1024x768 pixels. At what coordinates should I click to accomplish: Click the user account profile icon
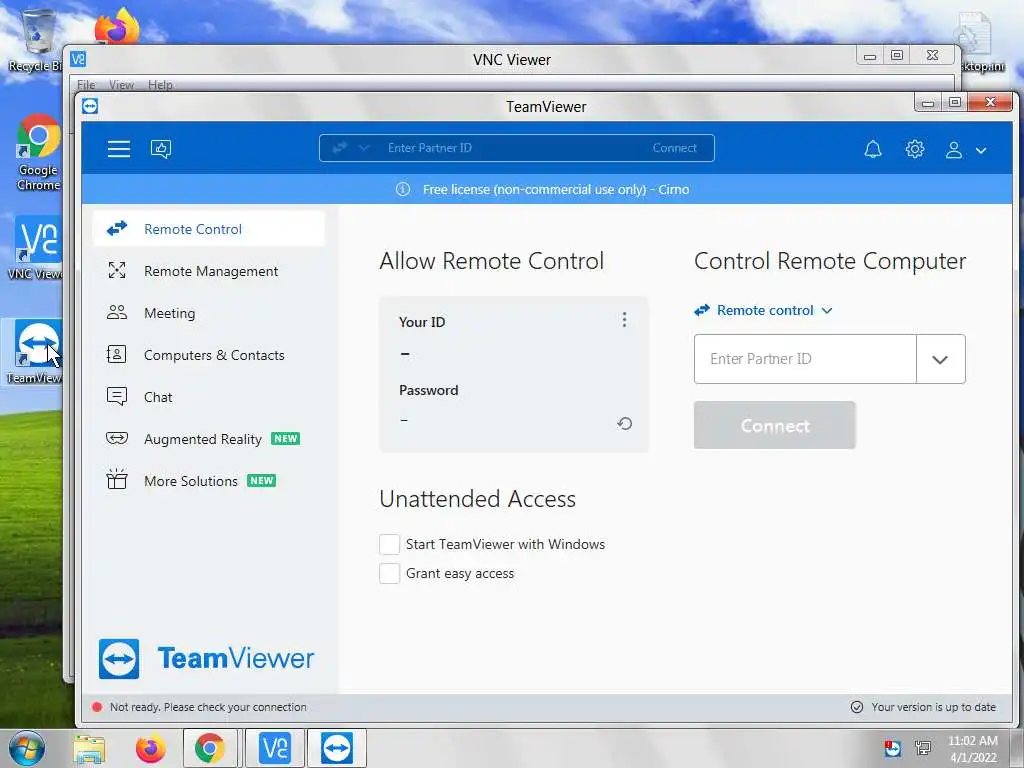point(953,150)
